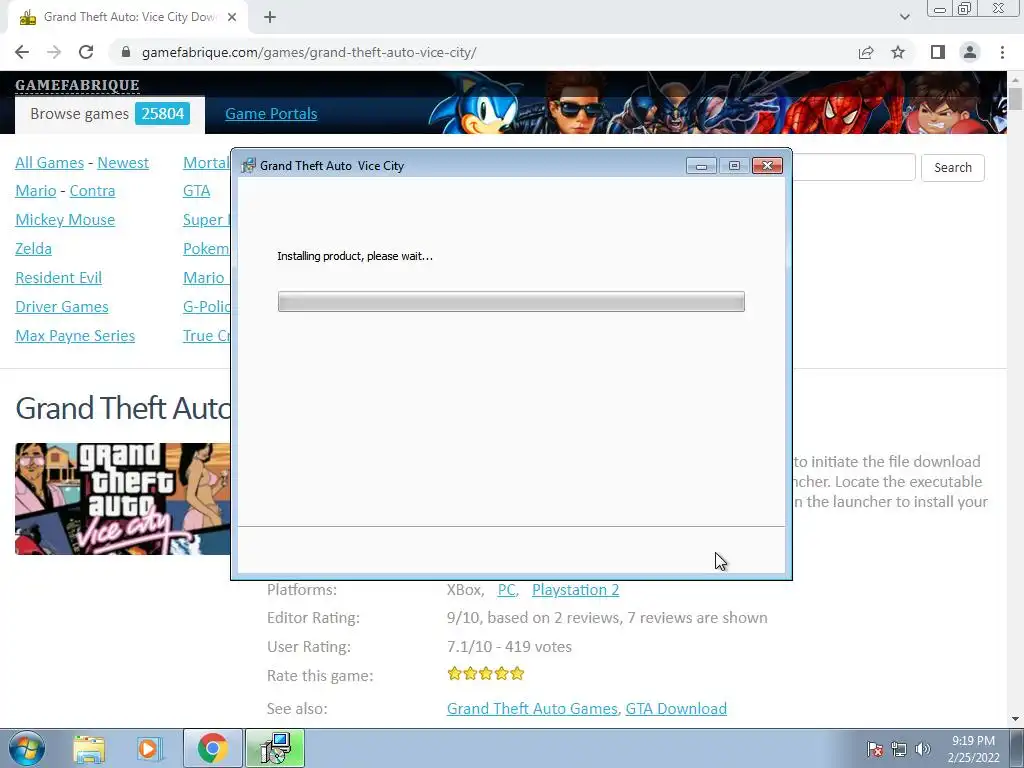This screenshot has width=1024, height=768.
Task: Click the address bar URL field
Action: point(483,52)
